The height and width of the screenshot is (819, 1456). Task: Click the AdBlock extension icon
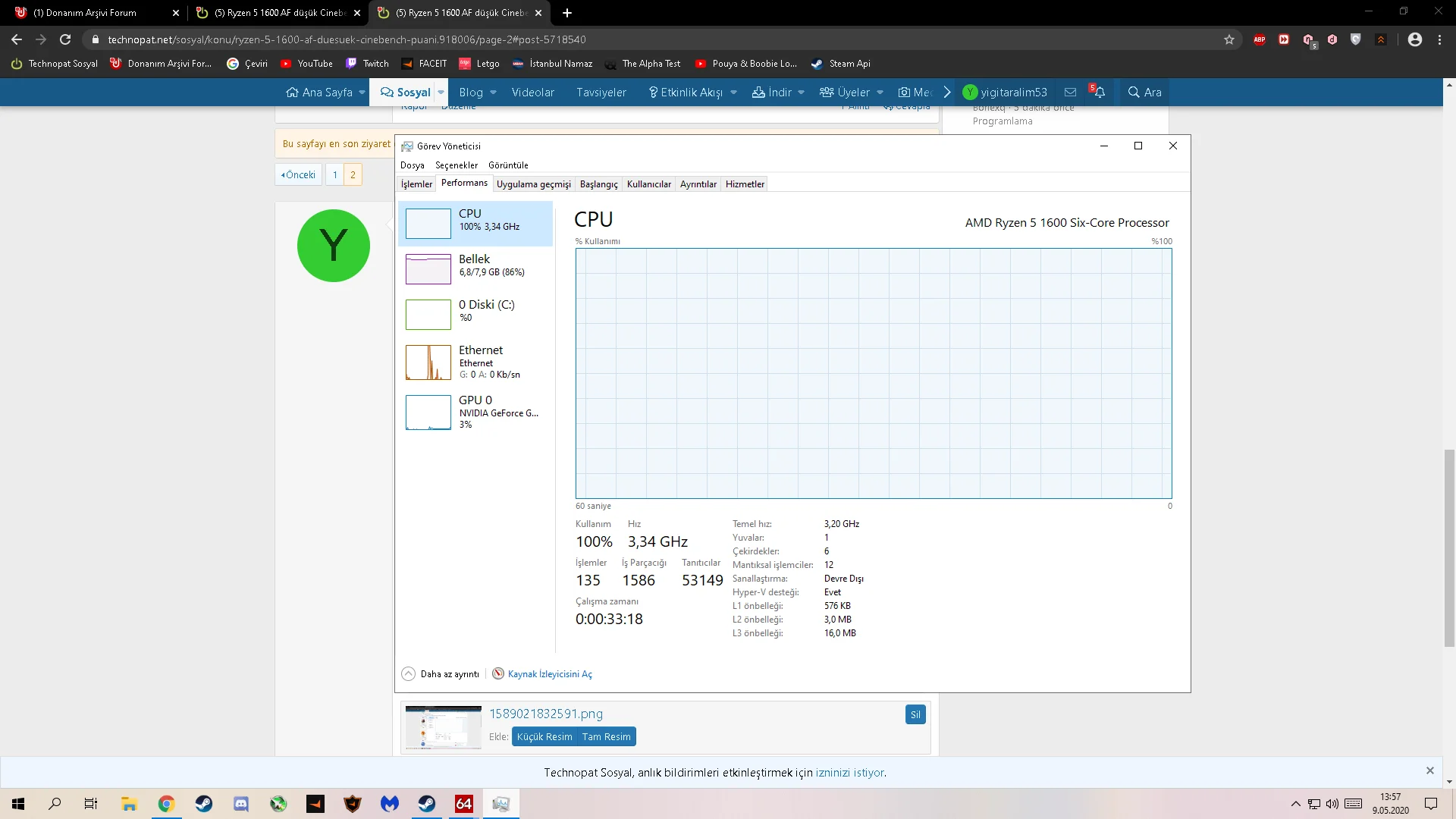tap(1260, 39)
